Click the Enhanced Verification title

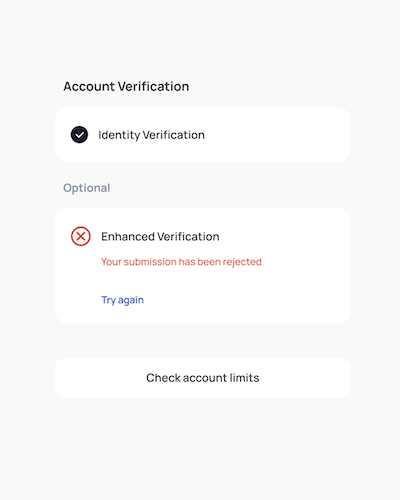coord(160,237)
